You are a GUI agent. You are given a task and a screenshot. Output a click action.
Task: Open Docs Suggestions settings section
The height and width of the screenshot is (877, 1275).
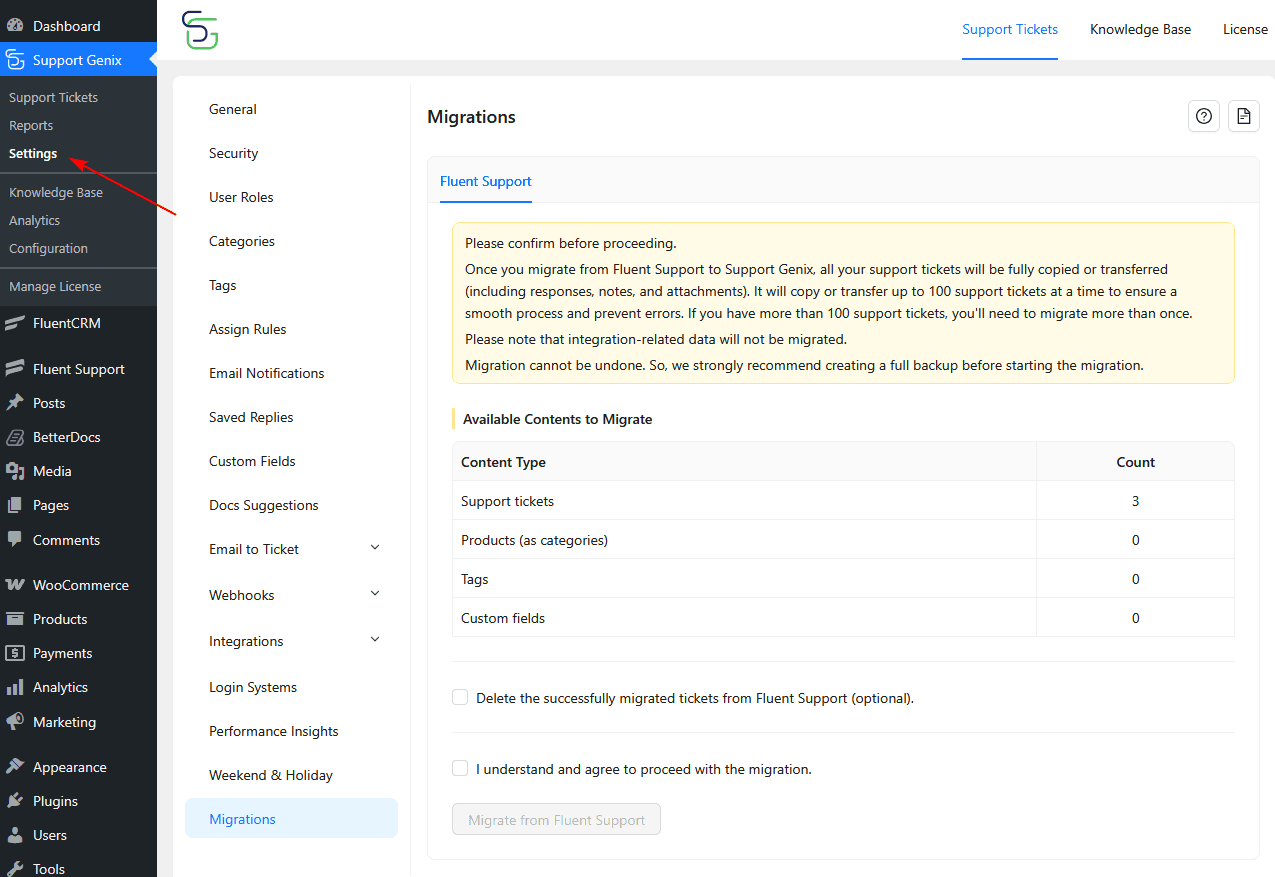click(291, 505)
